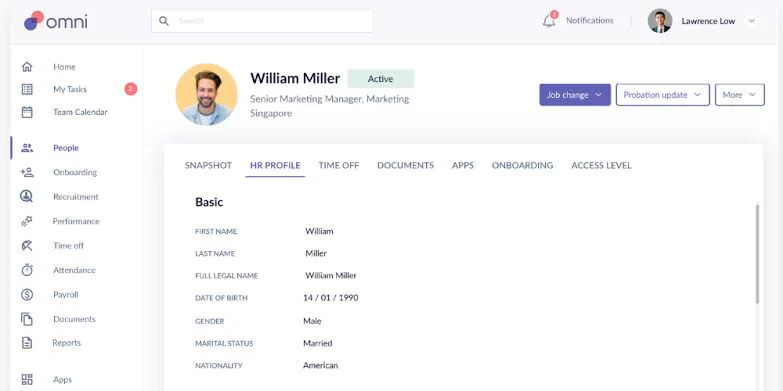Open Recruitment section

pyautogui.click(x=76, y=197)
